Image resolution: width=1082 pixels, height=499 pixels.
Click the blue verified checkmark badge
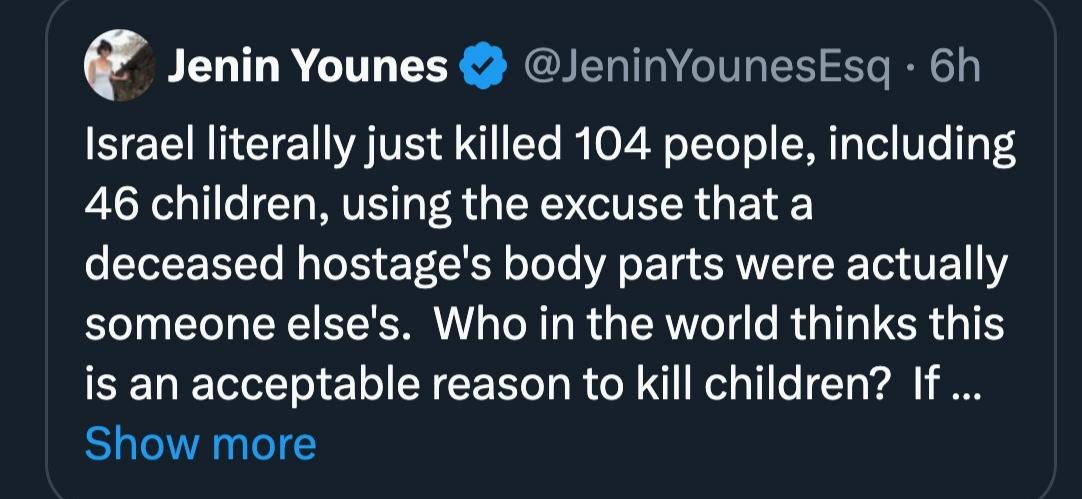(481, 68)
